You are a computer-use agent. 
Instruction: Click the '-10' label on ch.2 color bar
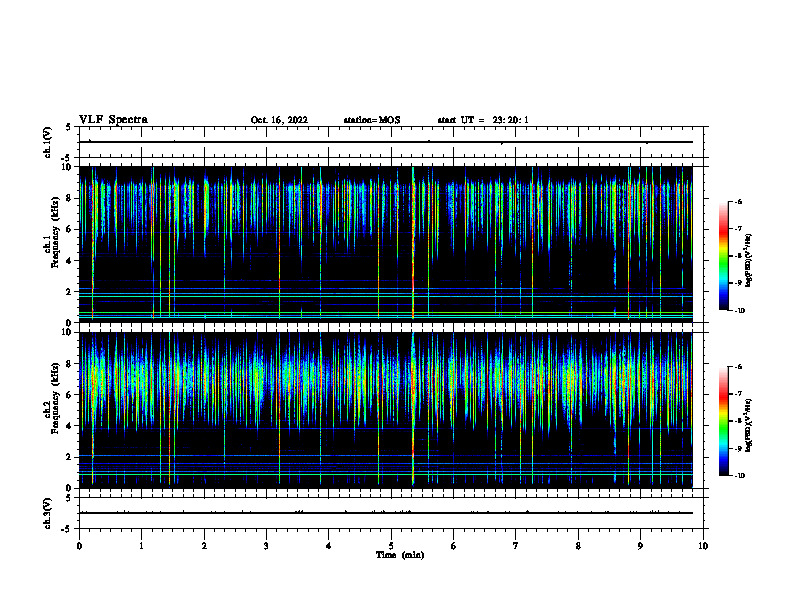click(x=739, y=476)
